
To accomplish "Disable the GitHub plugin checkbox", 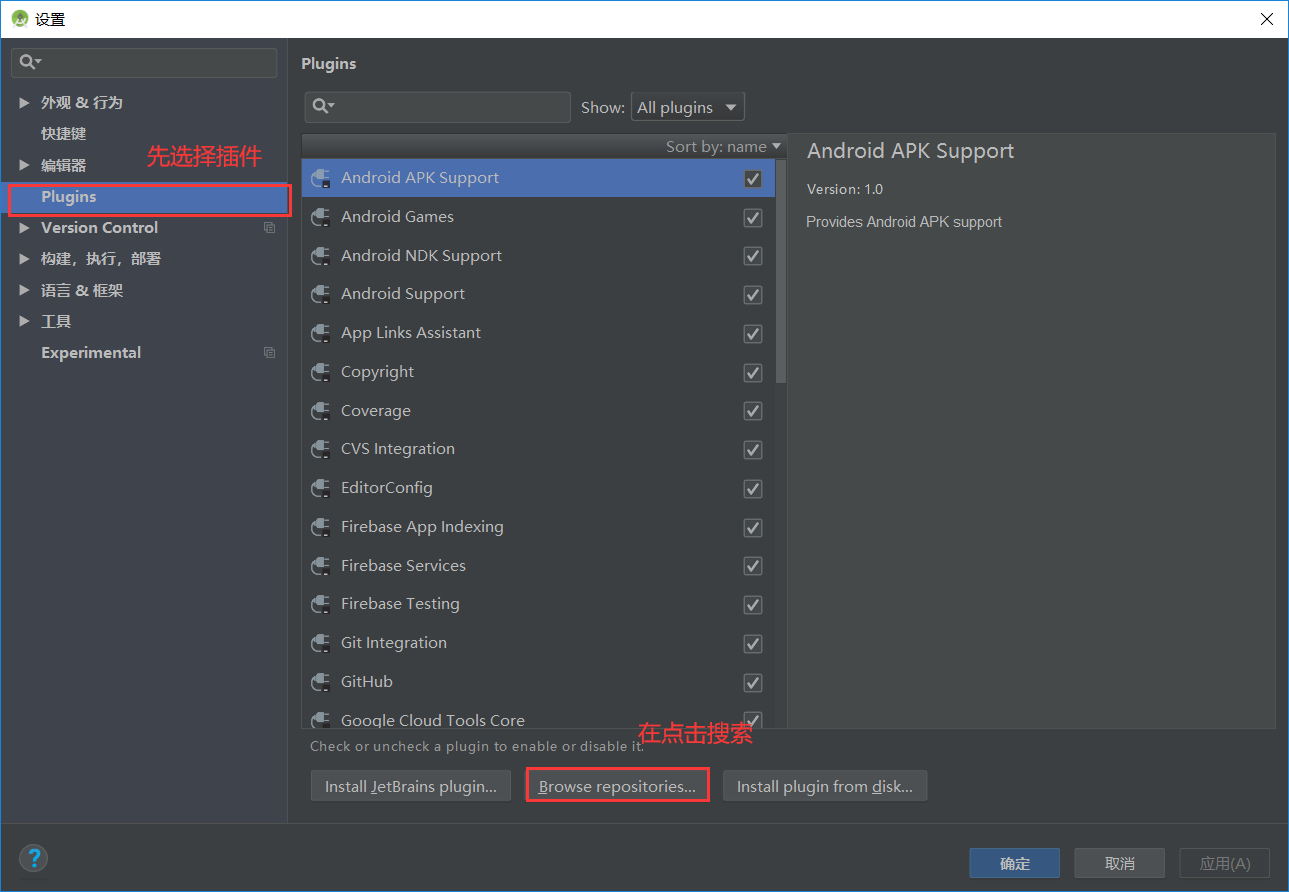I will (x=753, y=683).
